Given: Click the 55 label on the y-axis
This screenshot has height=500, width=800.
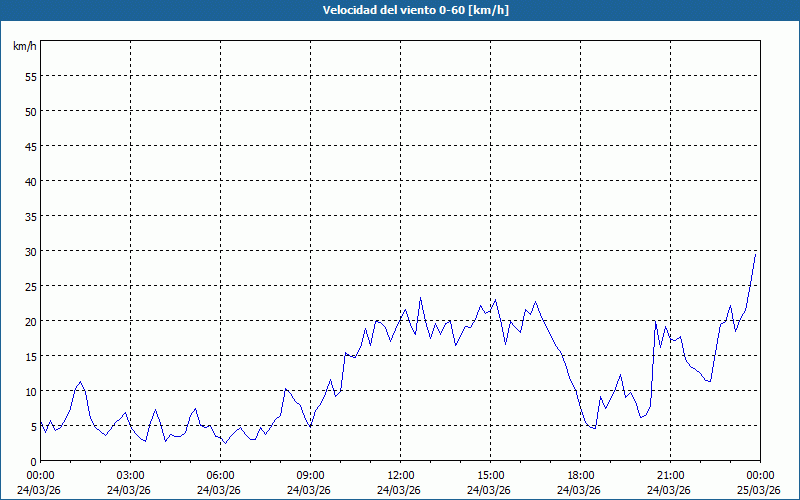Looking at the screenshot, I should [x=30, y=76].
